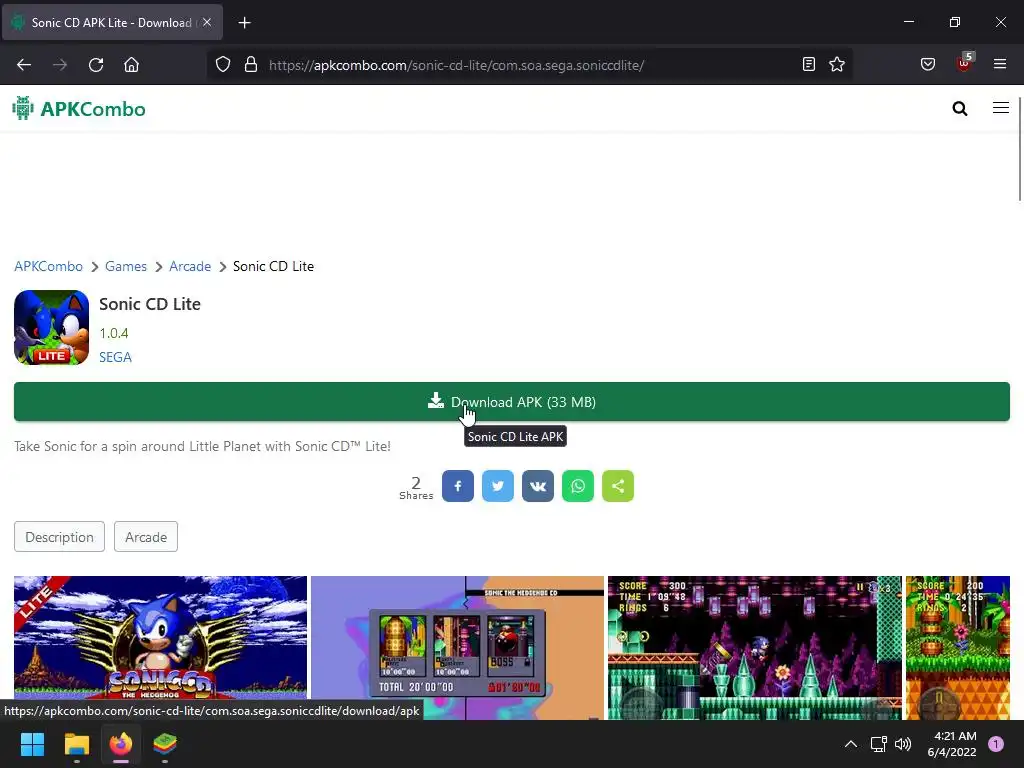This screenshot has height=768, width=1024.
Task: View site security padlock details
Action: tap(251, 65)
